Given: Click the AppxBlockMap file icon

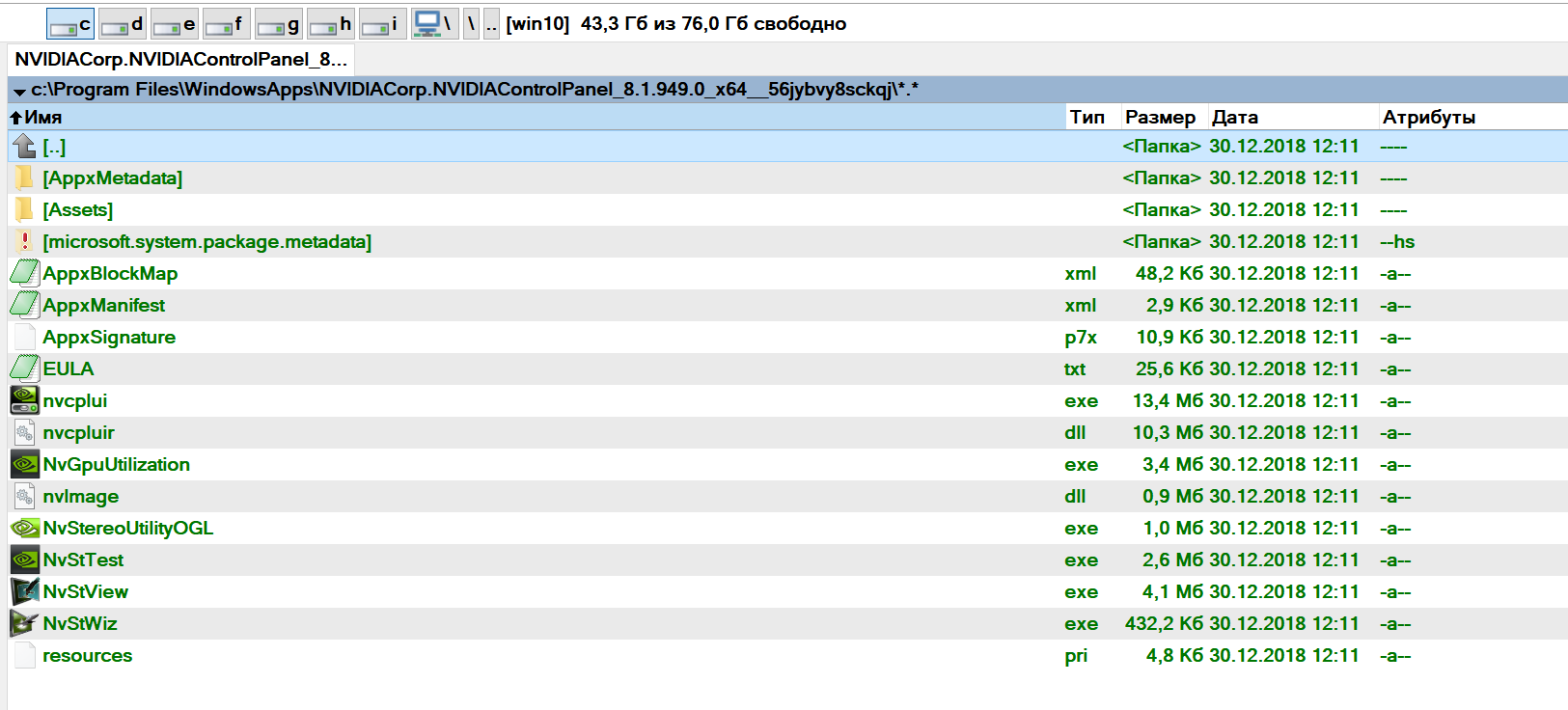Looking at the screenshot, I should pyautogui.click(x=24, y=273).
